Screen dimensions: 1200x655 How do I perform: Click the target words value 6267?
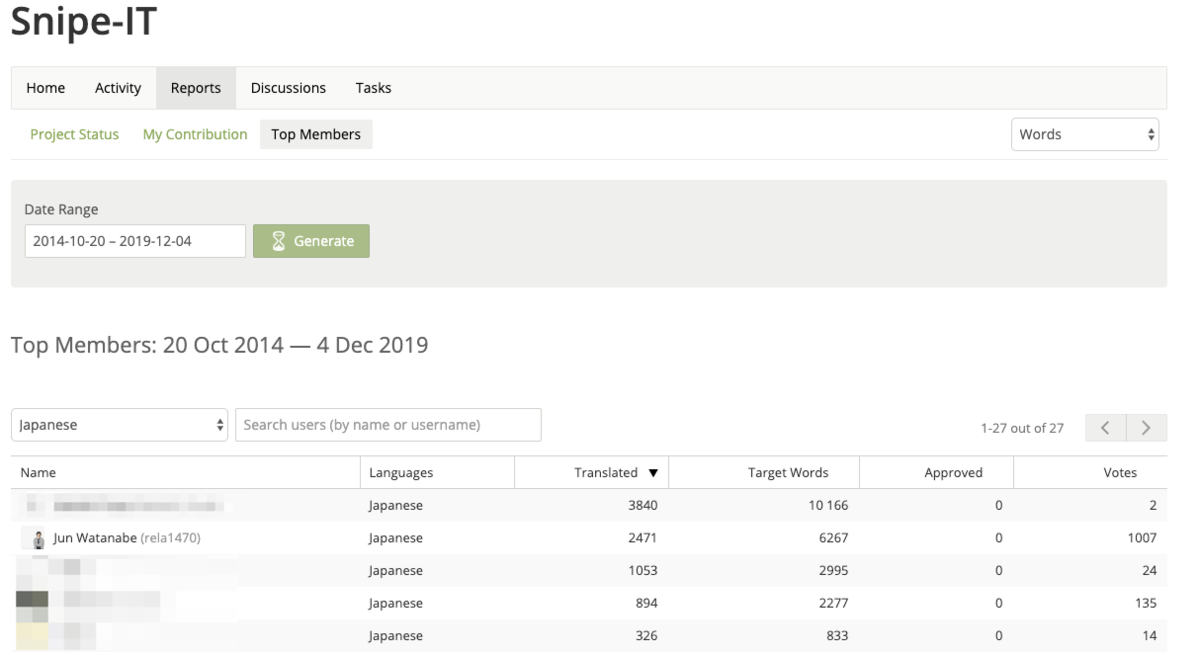832,538
